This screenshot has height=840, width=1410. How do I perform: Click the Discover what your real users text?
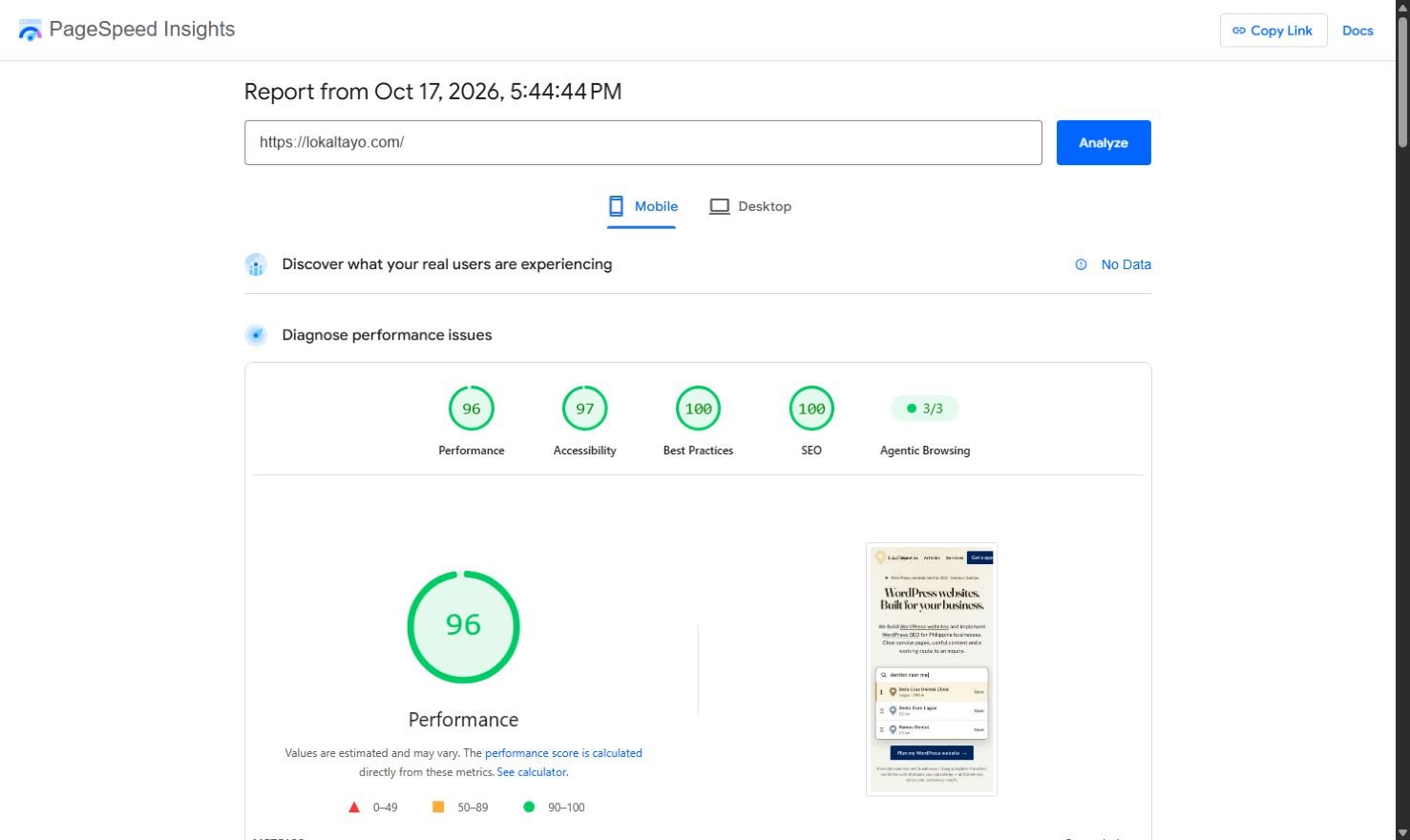[447, 264]
